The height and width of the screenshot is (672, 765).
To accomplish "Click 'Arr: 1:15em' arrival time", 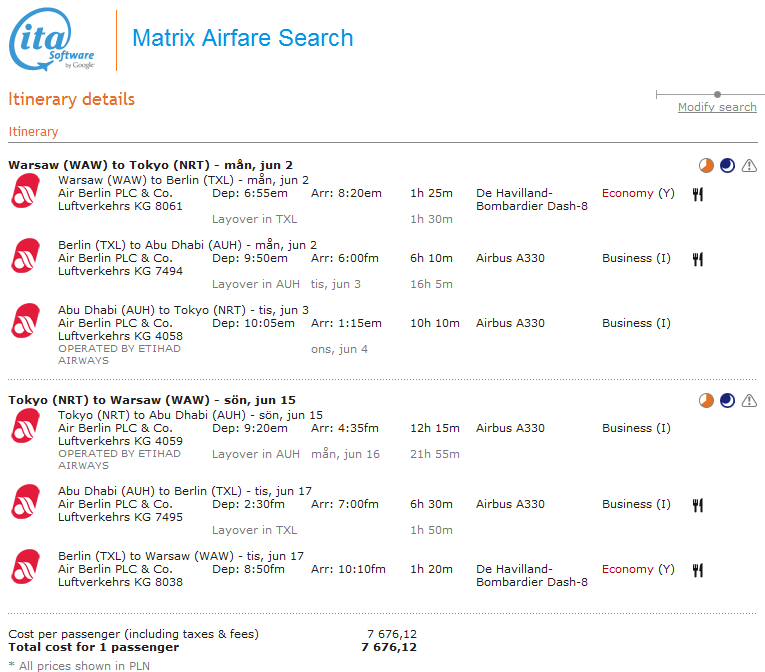I will pyautogui.click(x=346, y=323).
